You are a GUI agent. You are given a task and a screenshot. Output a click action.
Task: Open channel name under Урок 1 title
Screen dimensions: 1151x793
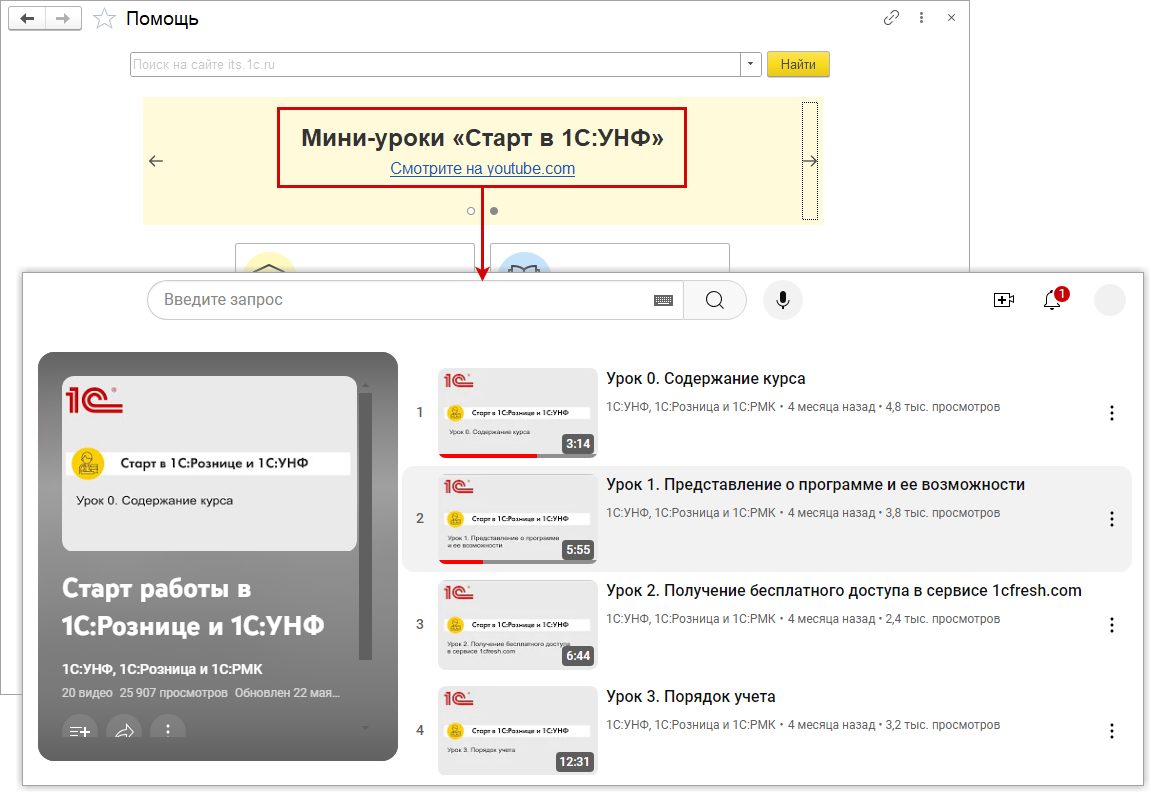tap(691, 513)
